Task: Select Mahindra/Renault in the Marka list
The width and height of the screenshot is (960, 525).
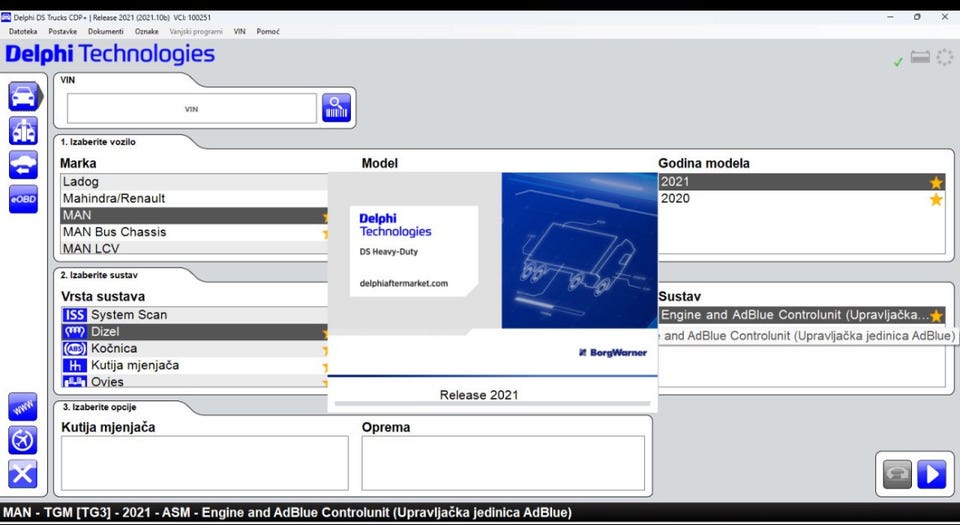Action: (114, 198)
